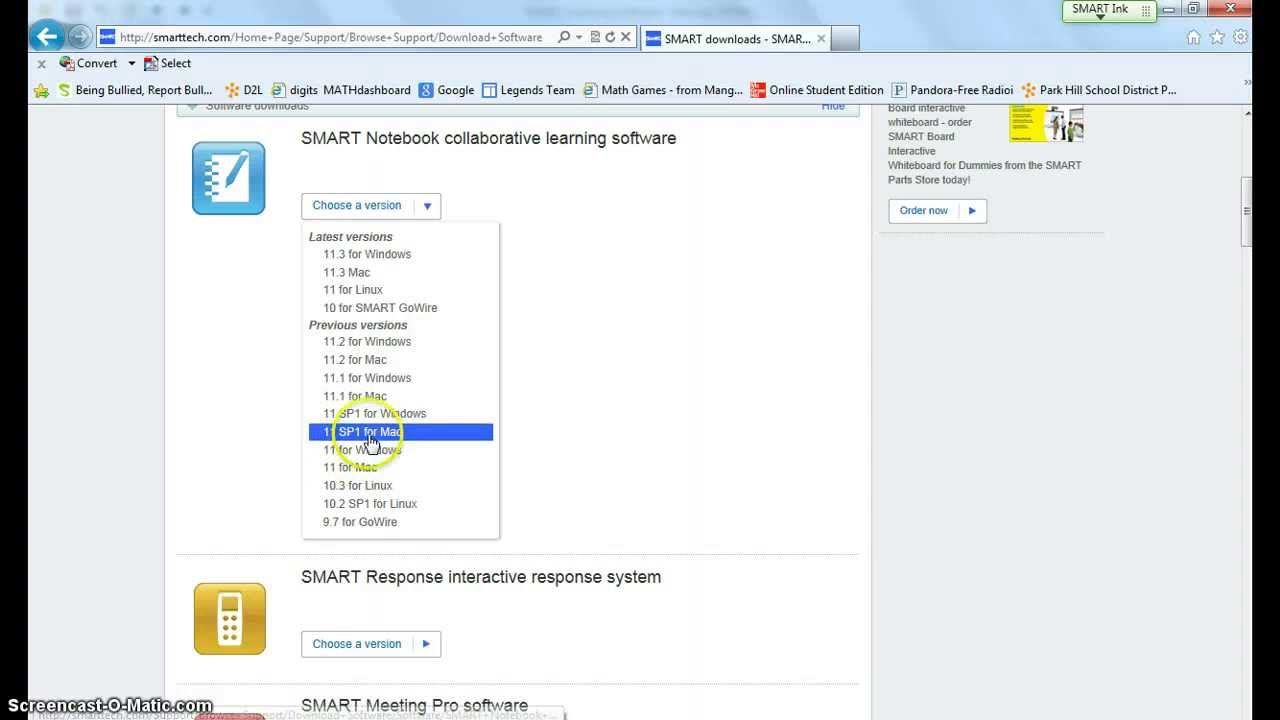The width and height of the screenshot is (1280, 720).
Task: Select highlighted 11 SP1 for Mac
Action: (401, 432)
